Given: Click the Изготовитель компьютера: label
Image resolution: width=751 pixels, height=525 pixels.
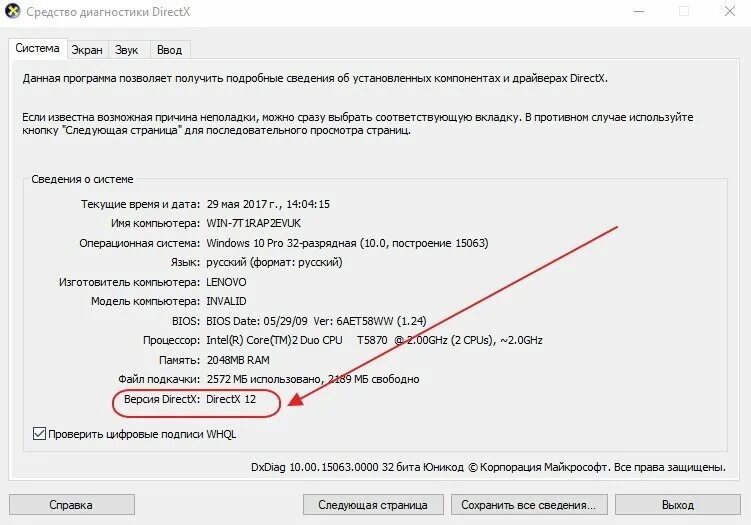Looking at the screenshot, I should tap(129, 282).
